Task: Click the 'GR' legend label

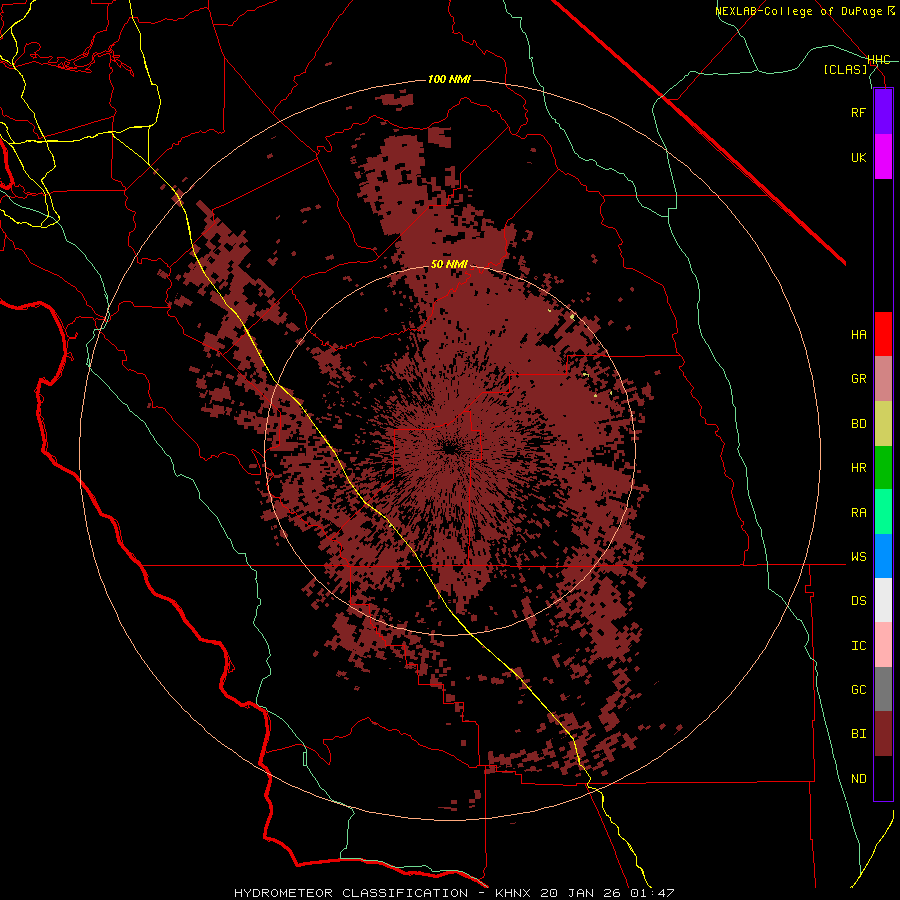Action: coord(858,379)
